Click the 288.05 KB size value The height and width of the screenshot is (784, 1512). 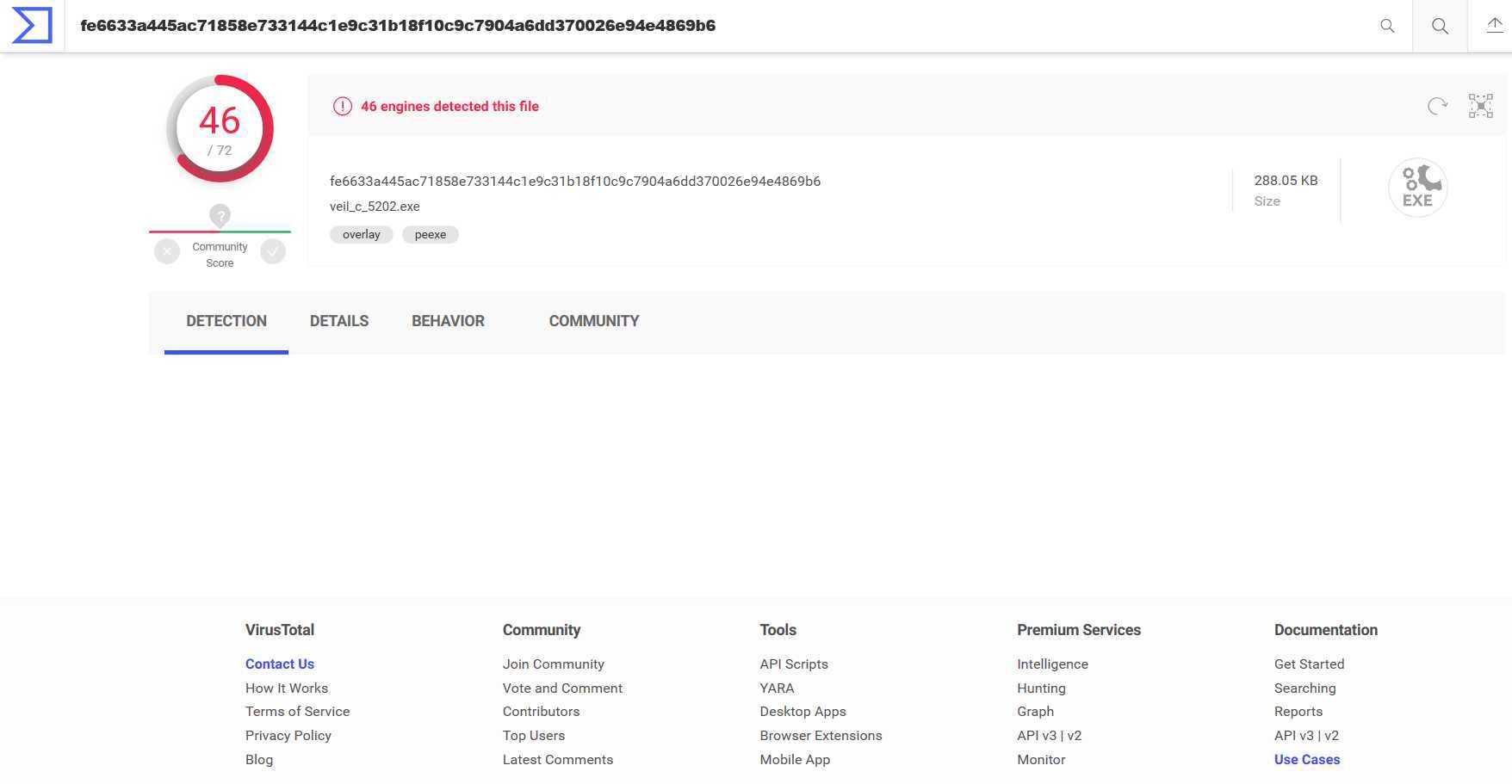[1286, 181]
